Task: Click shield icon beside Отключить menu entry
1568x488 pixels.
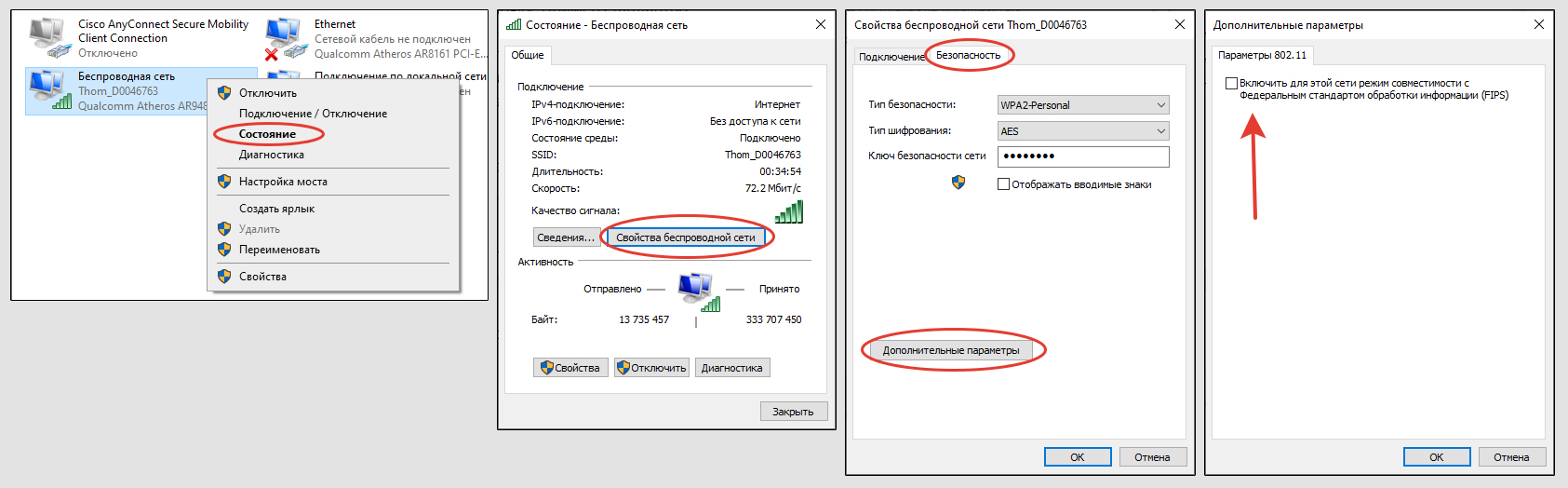Action: (224, 93)
